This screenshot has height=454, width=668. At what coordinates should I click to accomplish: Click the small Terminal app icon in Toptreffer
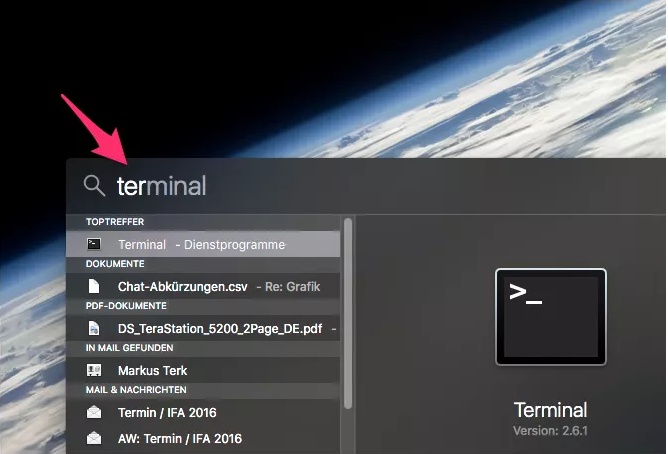point(94,244)
